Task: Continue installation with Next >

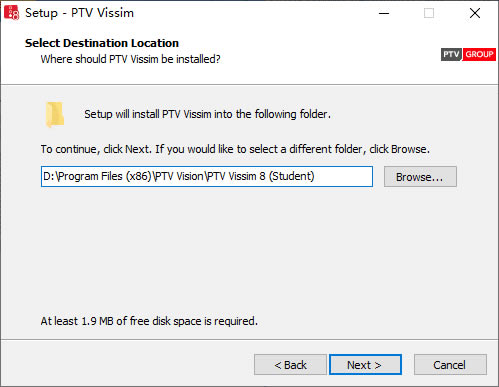Action: tap(365, 365)
